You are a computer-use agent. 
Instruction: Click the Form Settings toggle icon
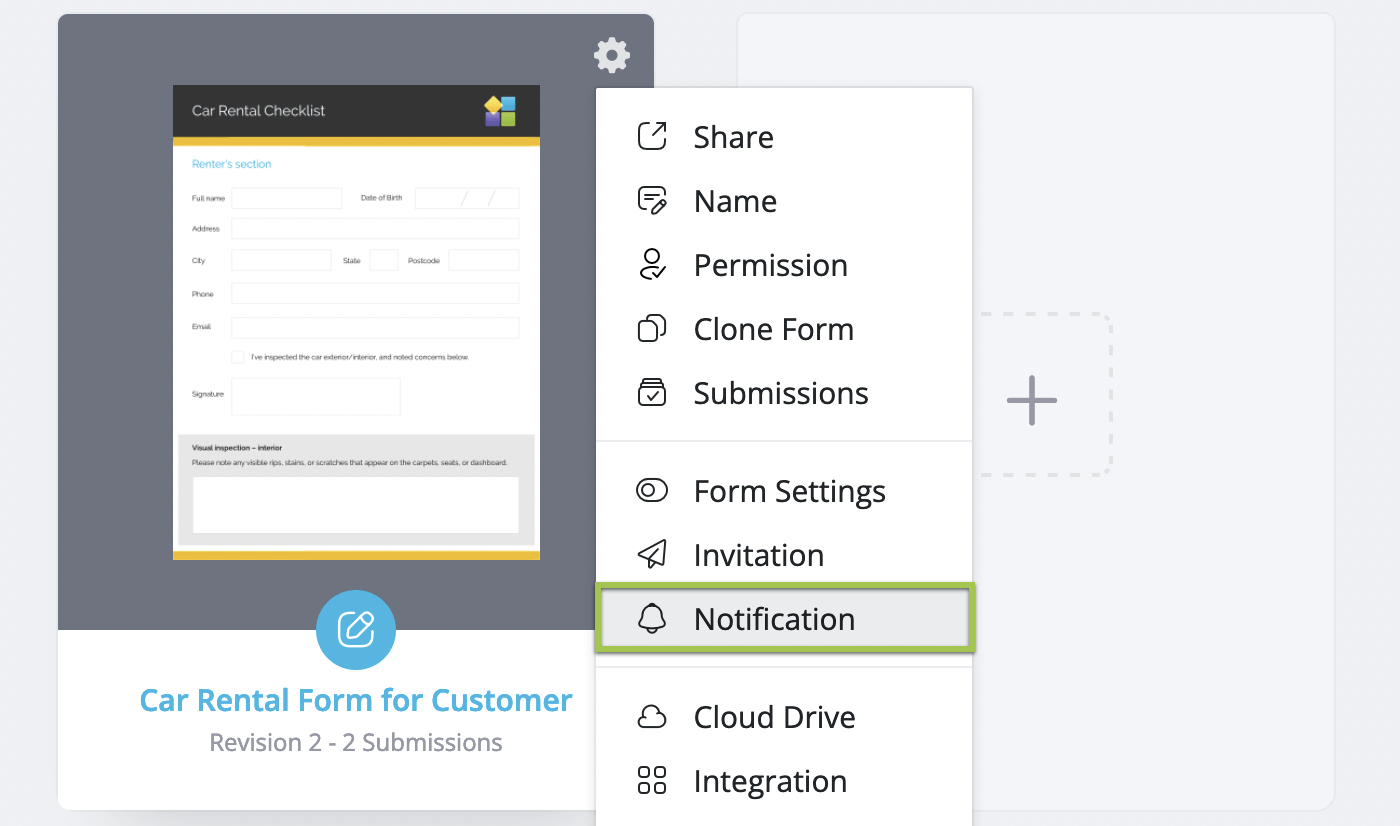[652, 490]
